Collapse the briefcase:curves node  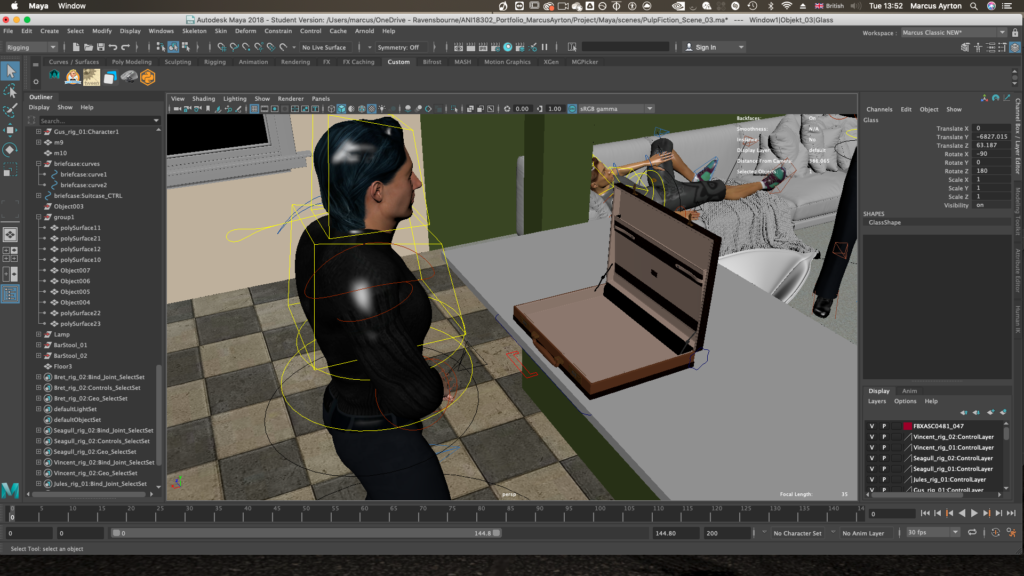point(39,163)
